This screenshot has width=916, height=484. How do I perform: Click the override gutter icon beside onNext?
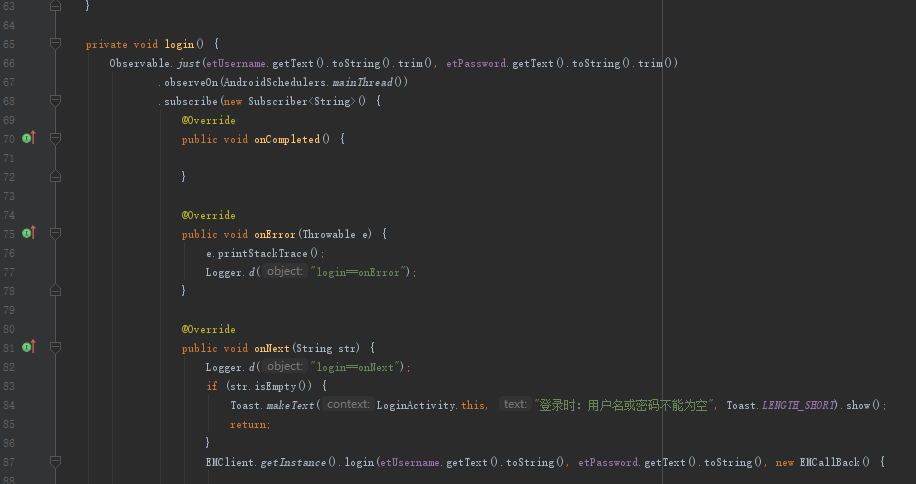(x=29, y=347)
